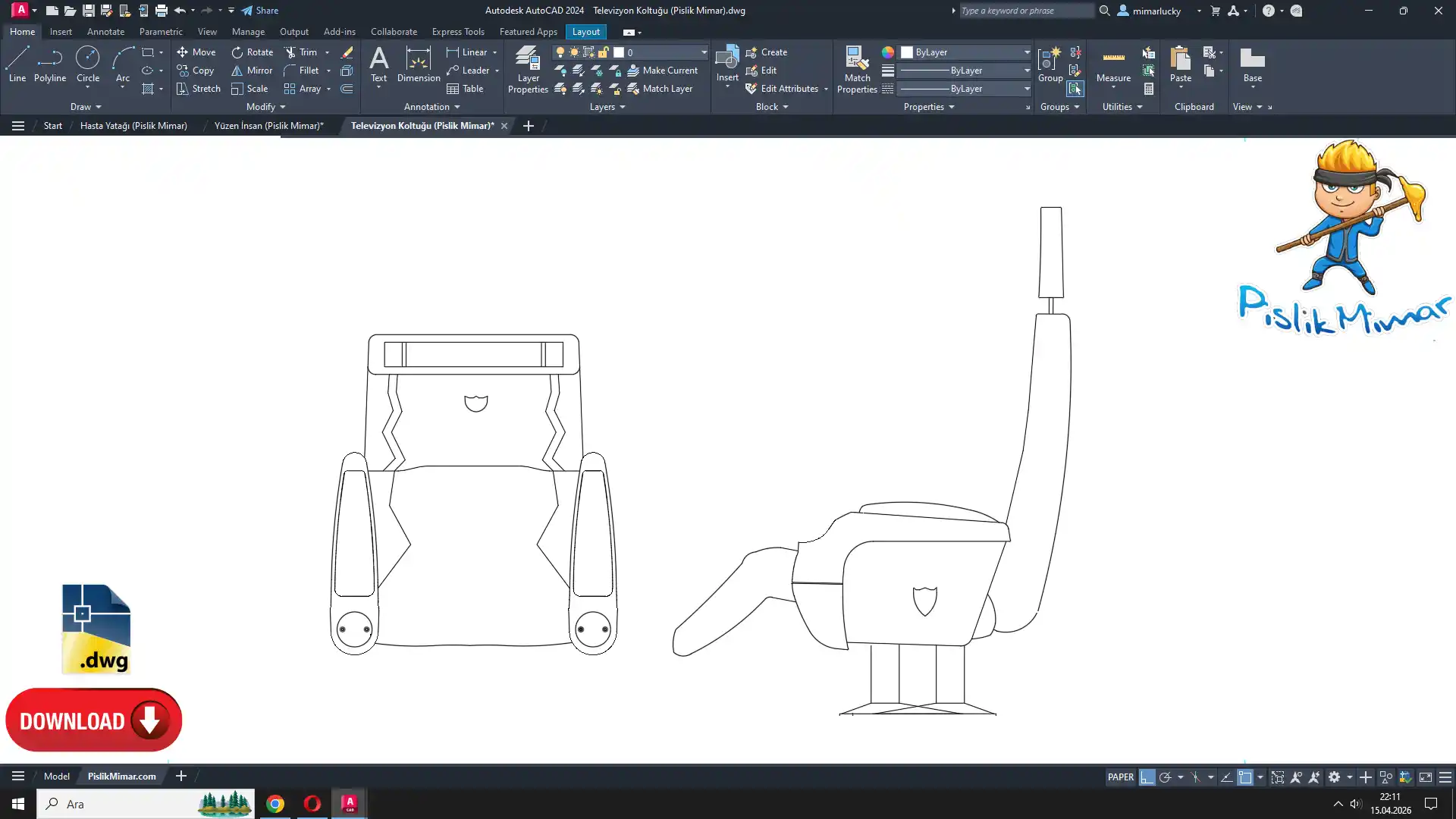
Task: Open the object color ByLayer dropdown
Action: (x=1027, y=52)
